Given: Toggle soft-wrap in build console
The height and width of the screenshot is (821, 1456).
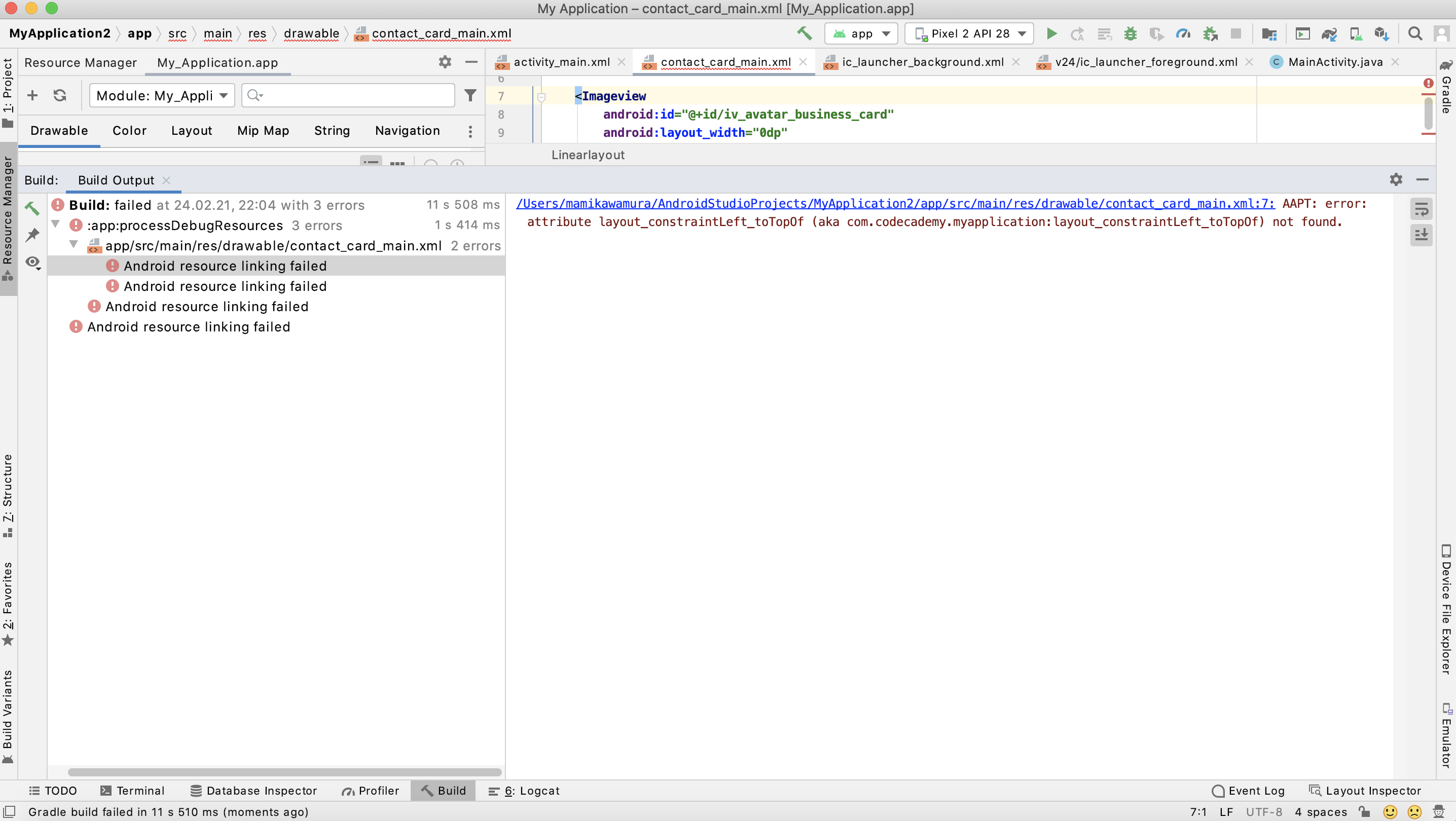Looking at the screenshot, I should point(1421,210).
